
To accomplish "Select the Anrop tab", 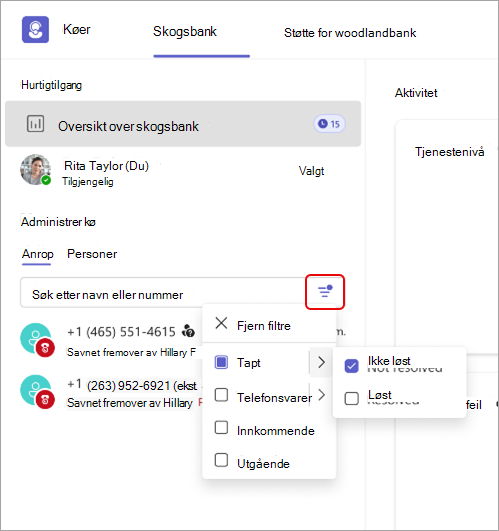I will click(38, 254).
